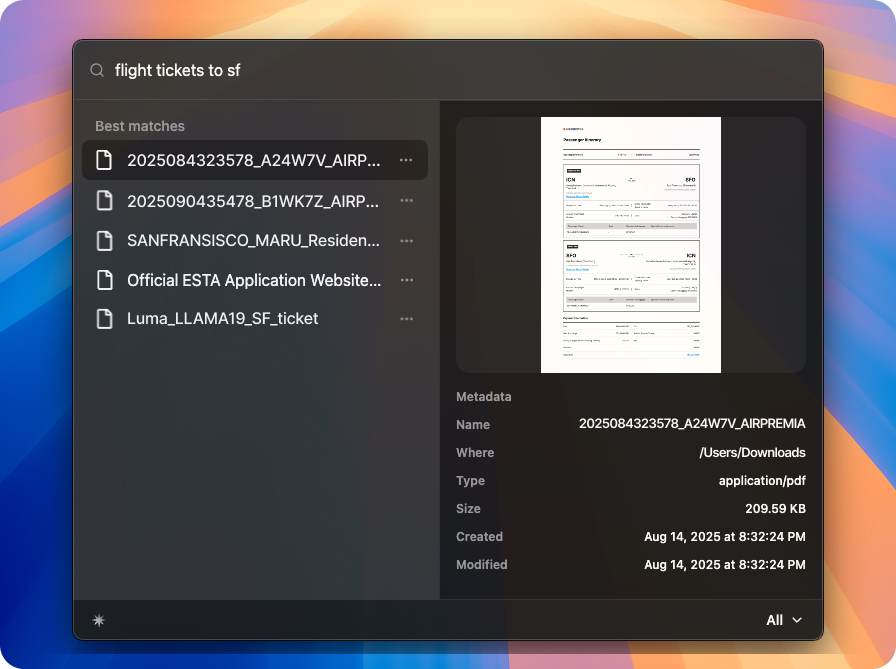Open the ellipsis menu on the highlighted first result

407,160
